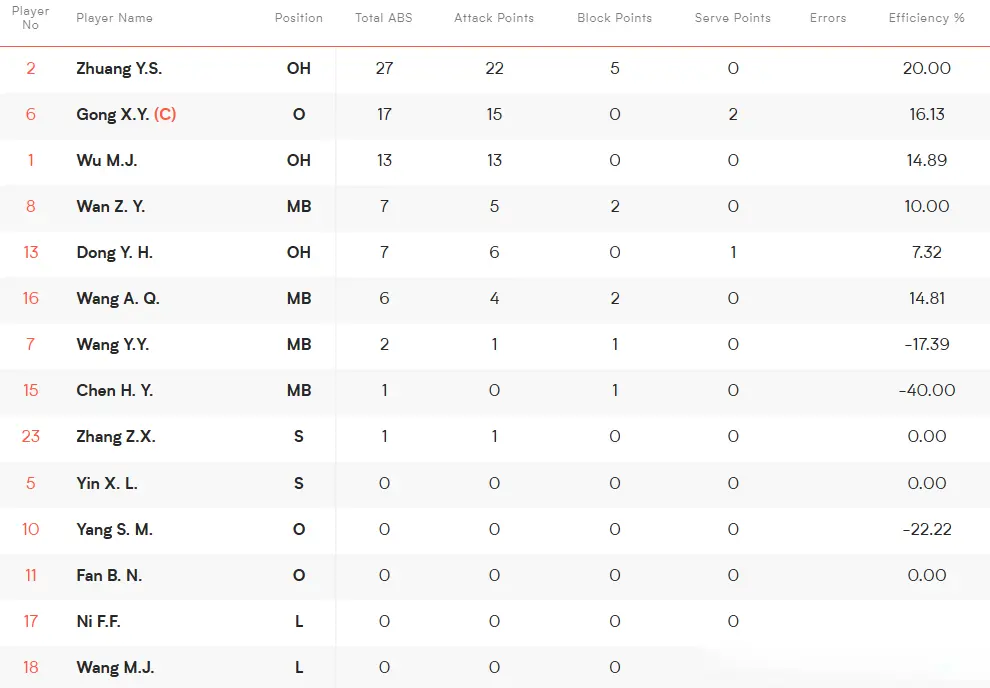Select setter Zhang Z.X. name
Screen dimensions: 990x688
click(x=116, y=436)
